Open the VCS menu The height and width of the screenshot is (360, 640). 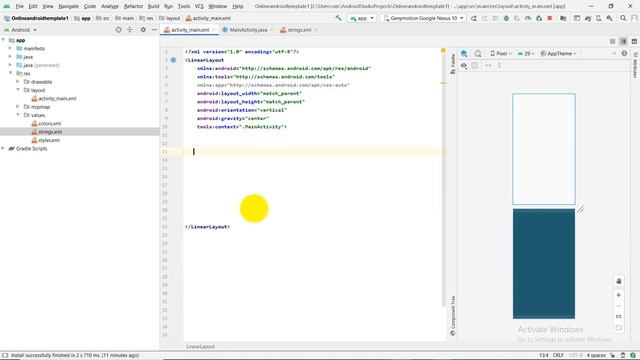199,6
